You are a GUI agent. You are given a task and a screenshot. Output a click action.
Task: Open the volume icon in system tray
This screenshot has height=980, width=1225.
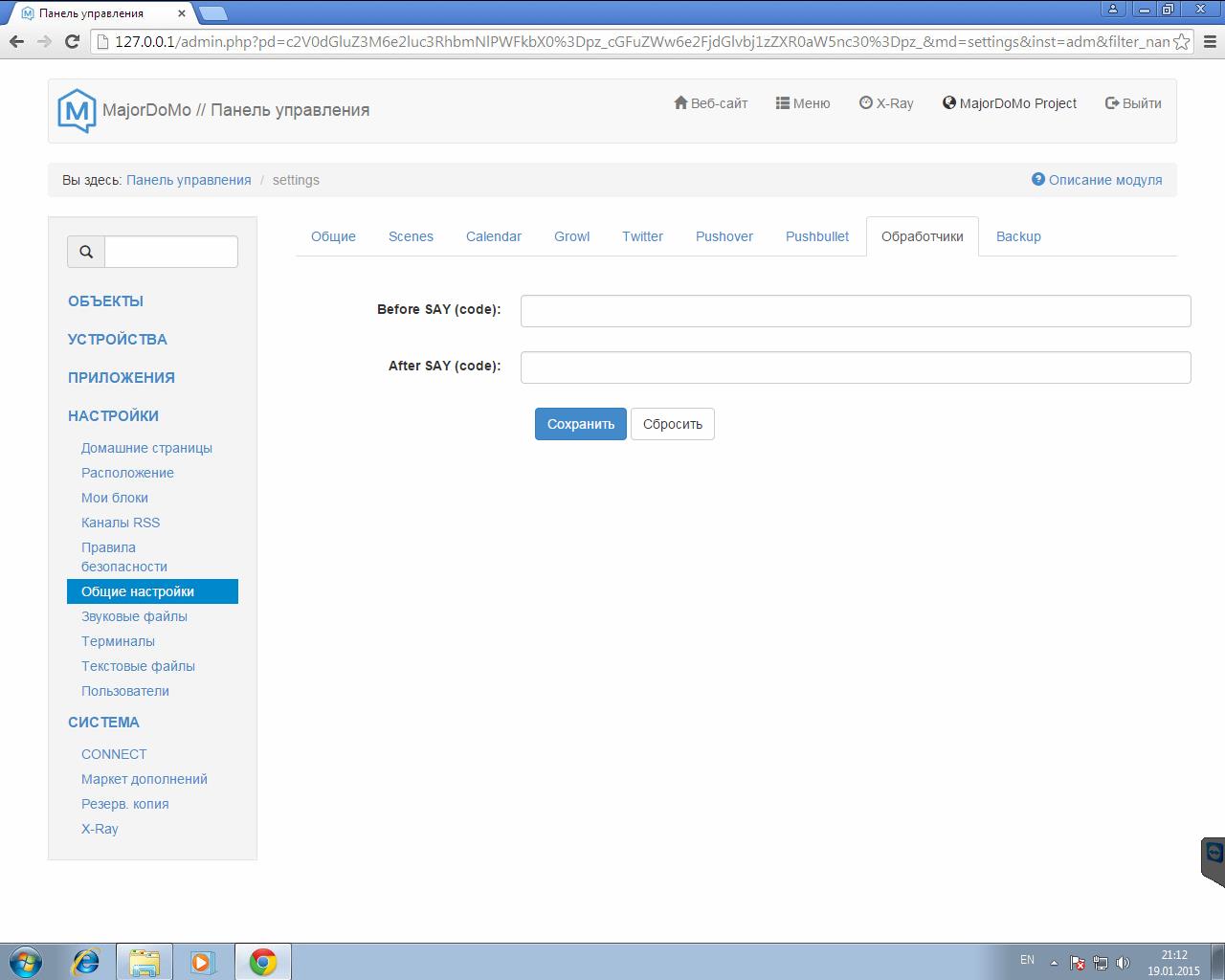click(x=1124, y=960)
